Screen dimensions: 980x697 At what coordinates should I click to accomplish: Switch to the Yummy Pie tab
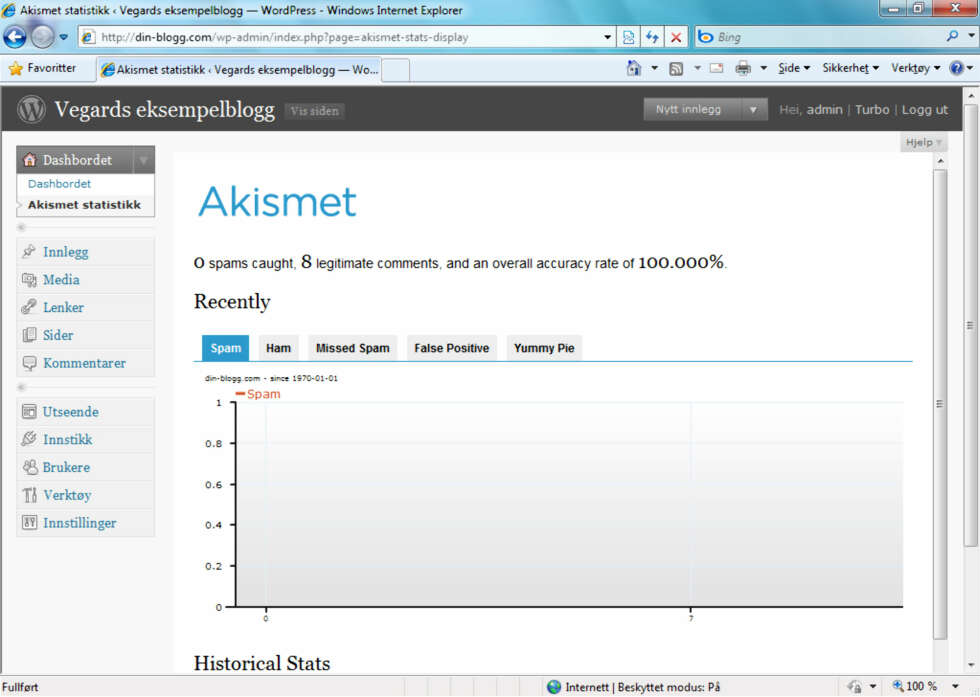[x=544, y=348]
